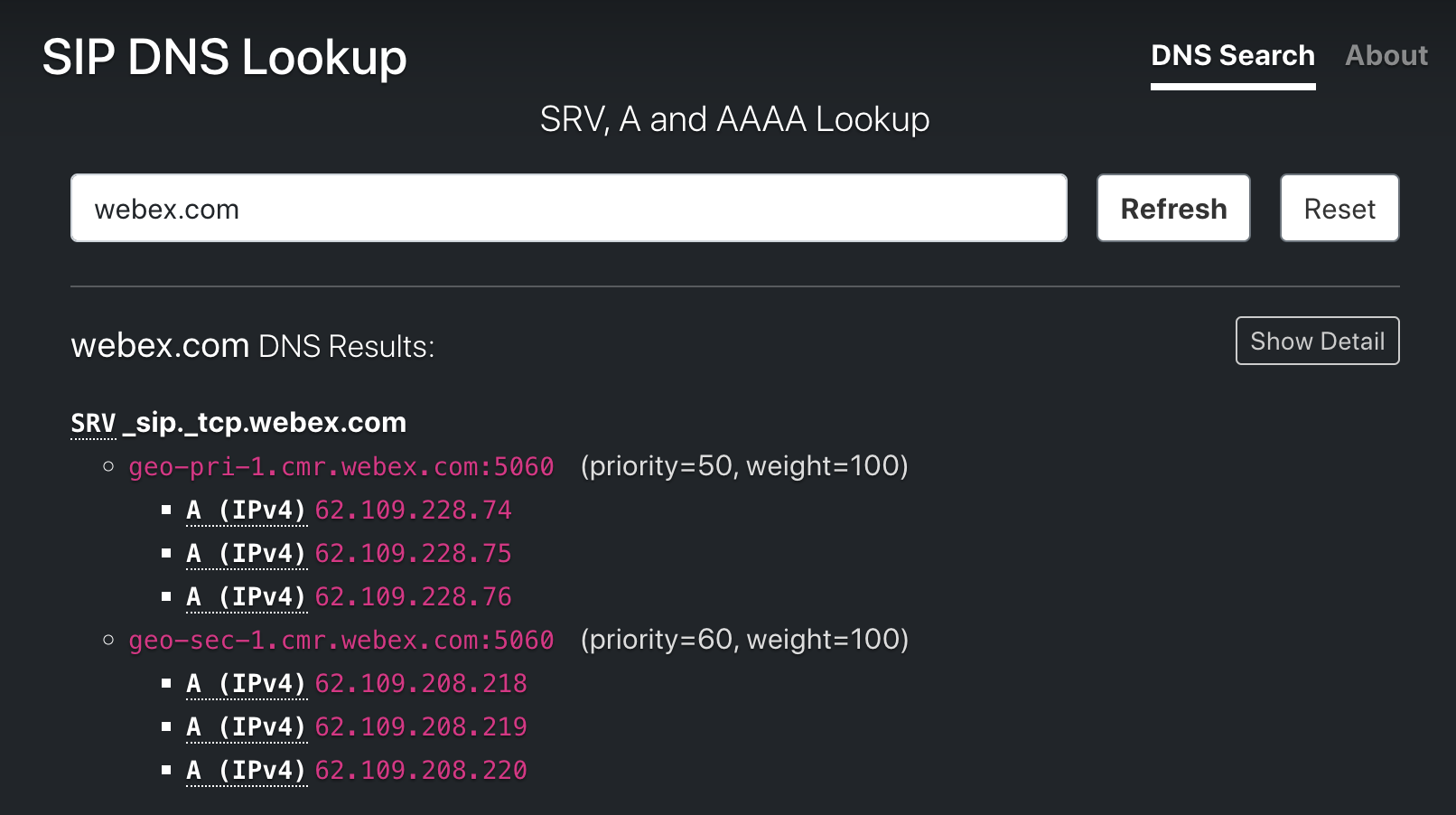Click the A (IPv4) label beside 62.109.208.218
1456x815 pixels.
click(246, 684)
